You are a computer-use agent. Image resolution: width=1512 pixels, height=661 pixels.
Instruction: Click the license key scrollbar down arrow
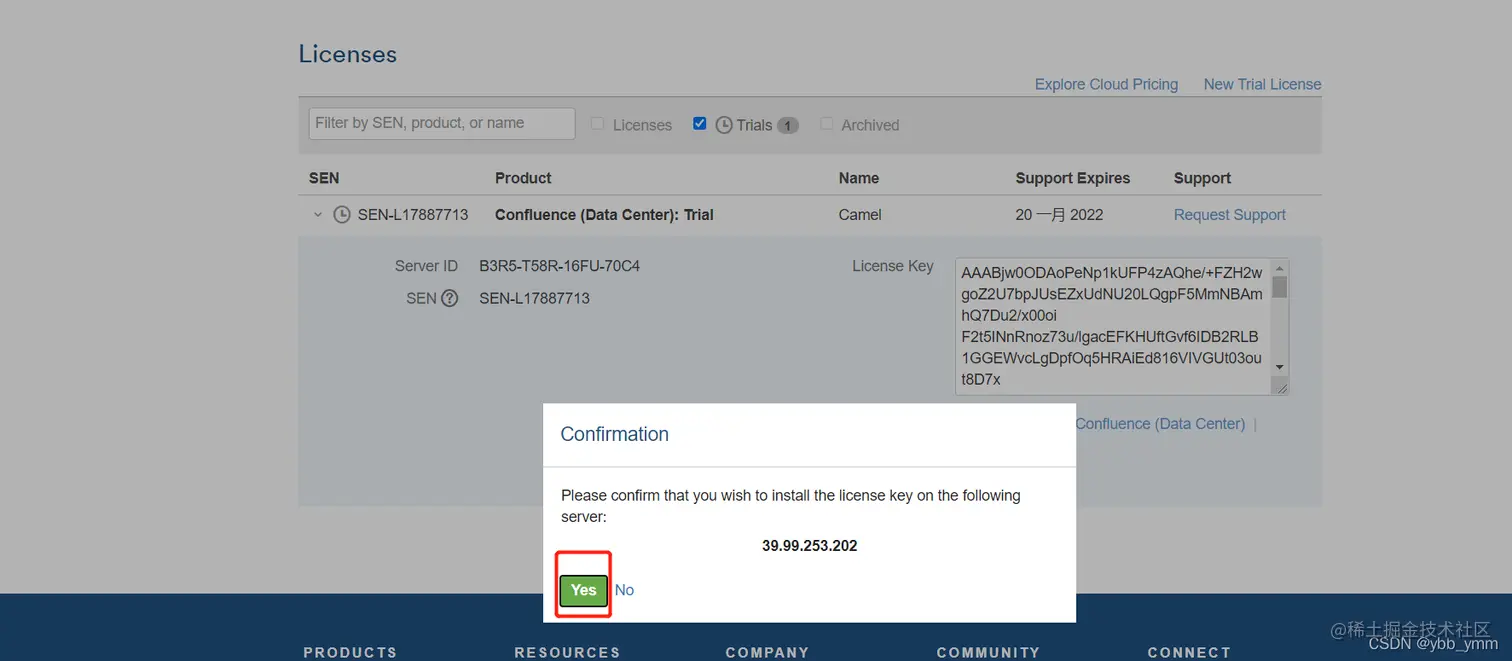pyautogui.click(x=1280, y=368)
